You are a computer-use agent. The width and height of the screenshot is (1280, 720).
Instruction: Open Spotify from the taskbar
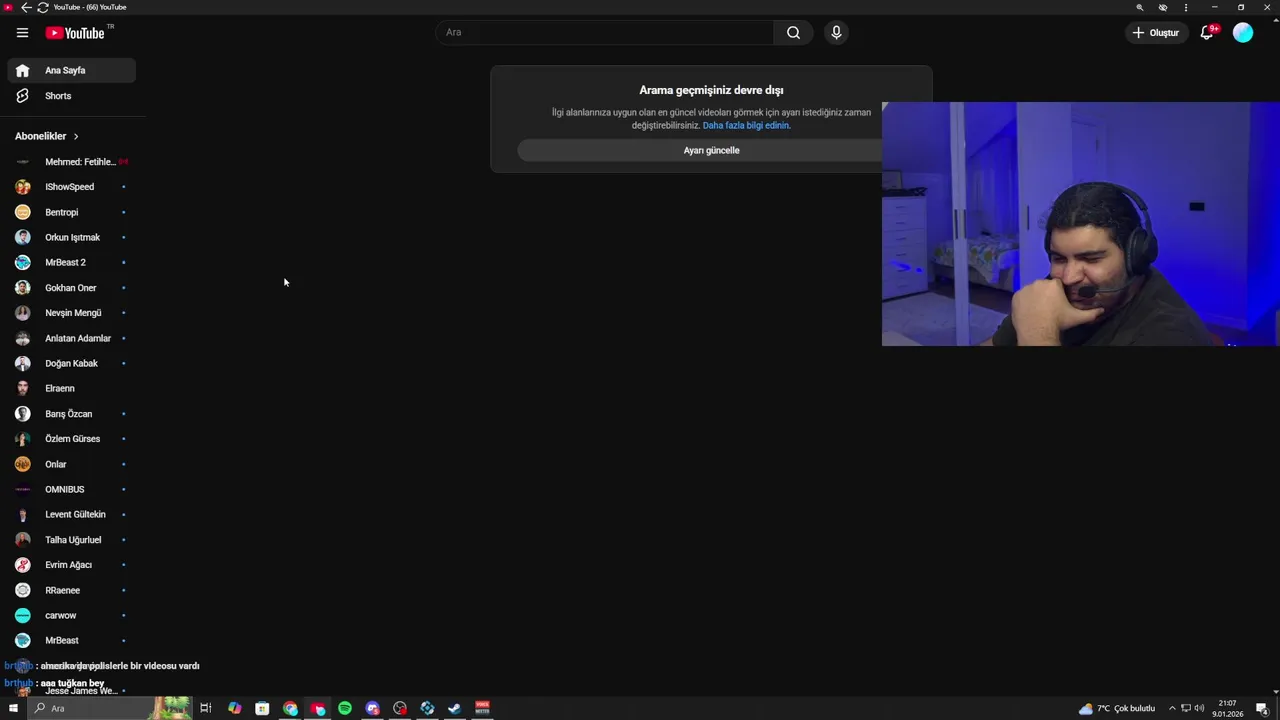345,708
